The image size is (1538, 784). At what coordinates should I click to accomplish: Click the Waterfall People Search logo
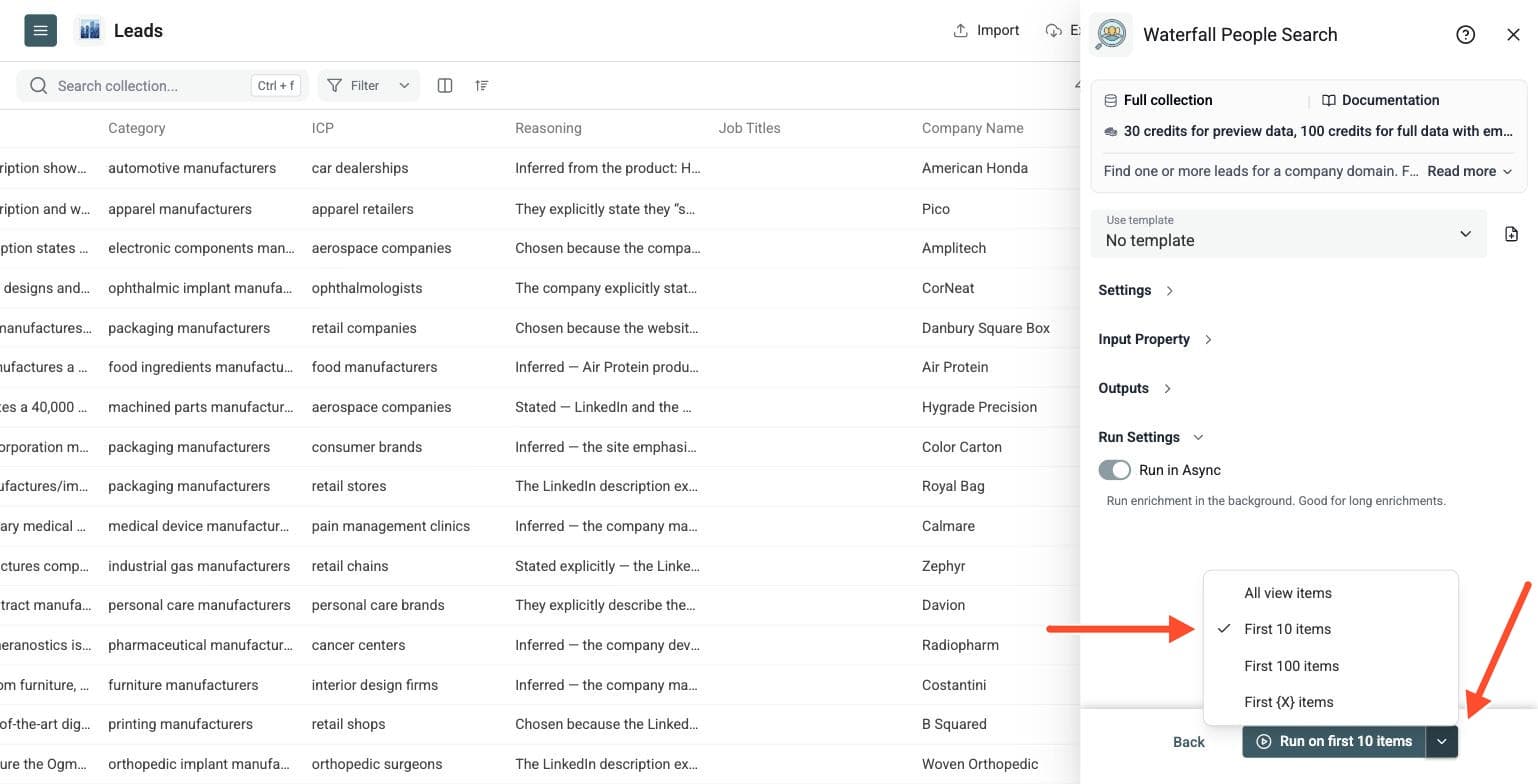pyautogui.click(x=1111, y=35)
